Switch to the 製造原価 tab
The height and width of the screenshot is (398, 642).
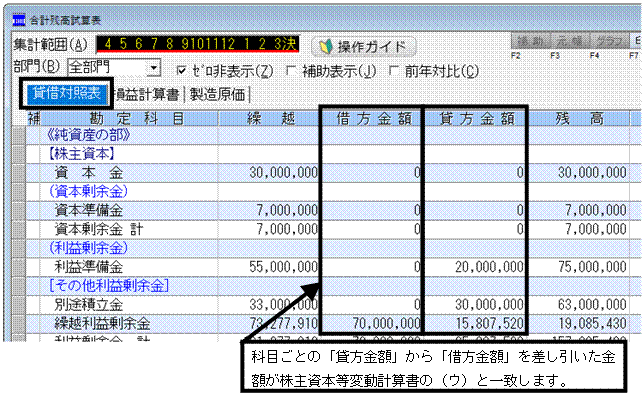click(217, 95)
